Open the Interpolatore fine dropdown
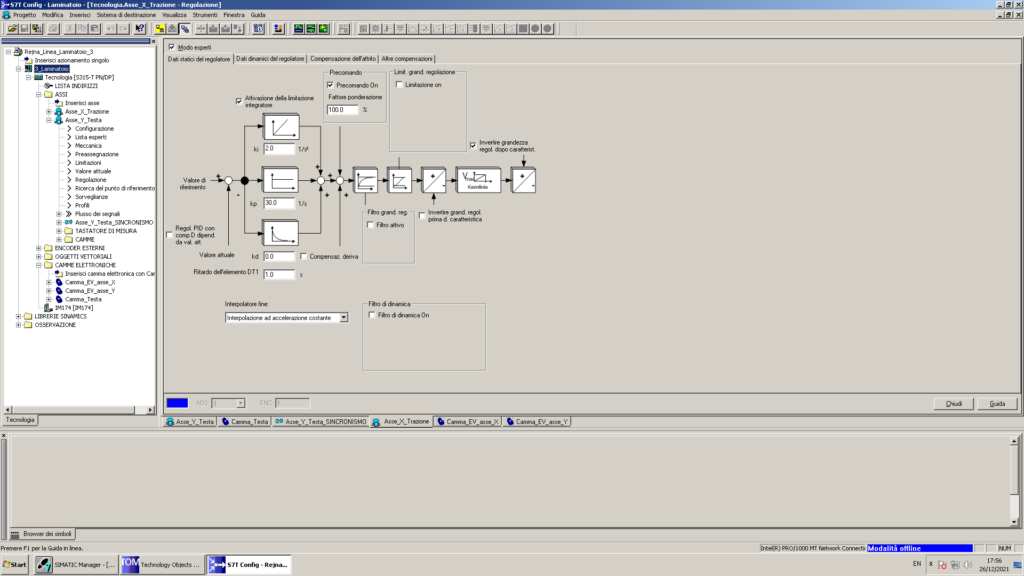 click(x=344, y=317)
